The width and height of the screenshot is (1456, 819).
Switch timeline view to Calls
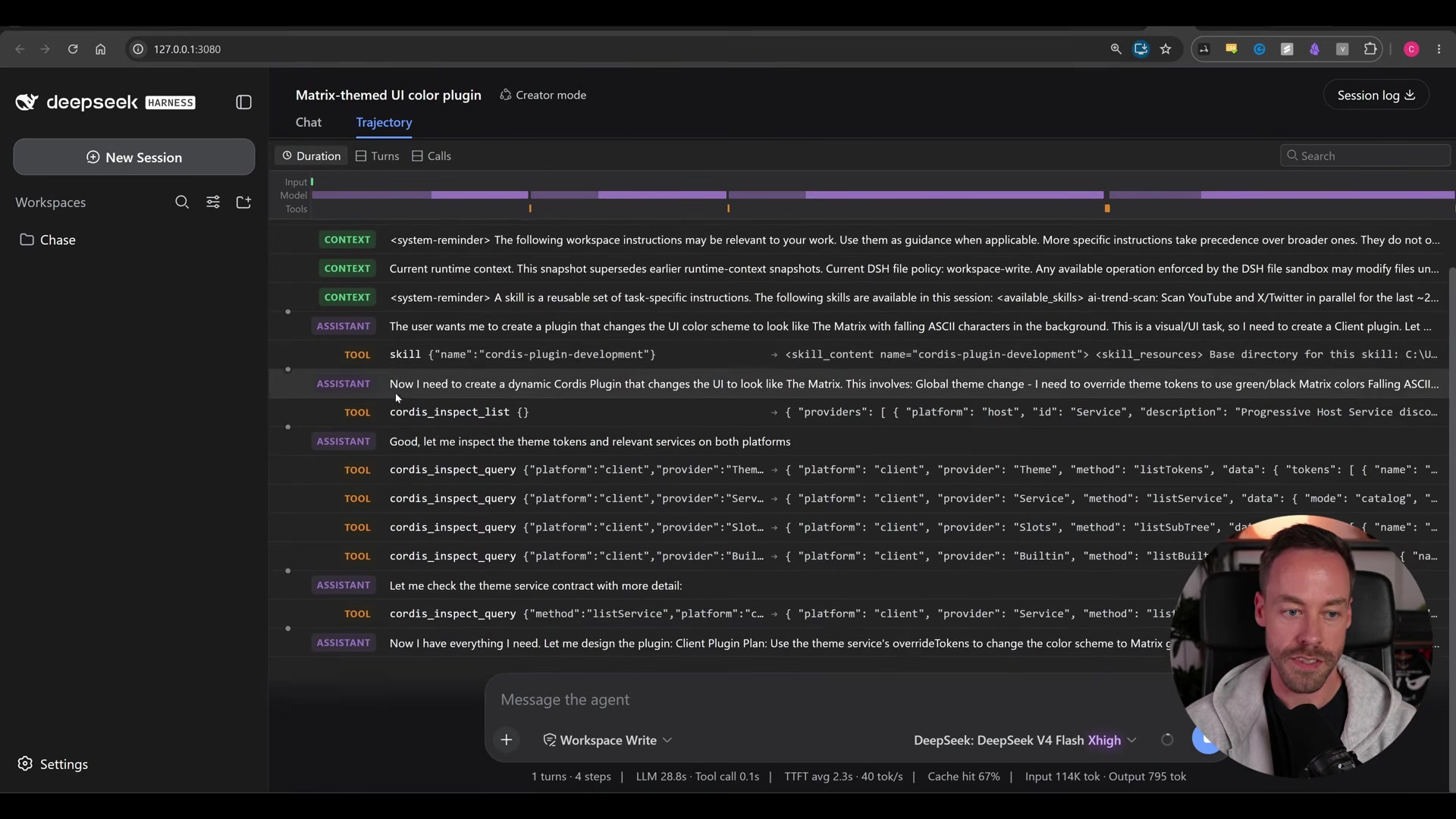[431, 156]
